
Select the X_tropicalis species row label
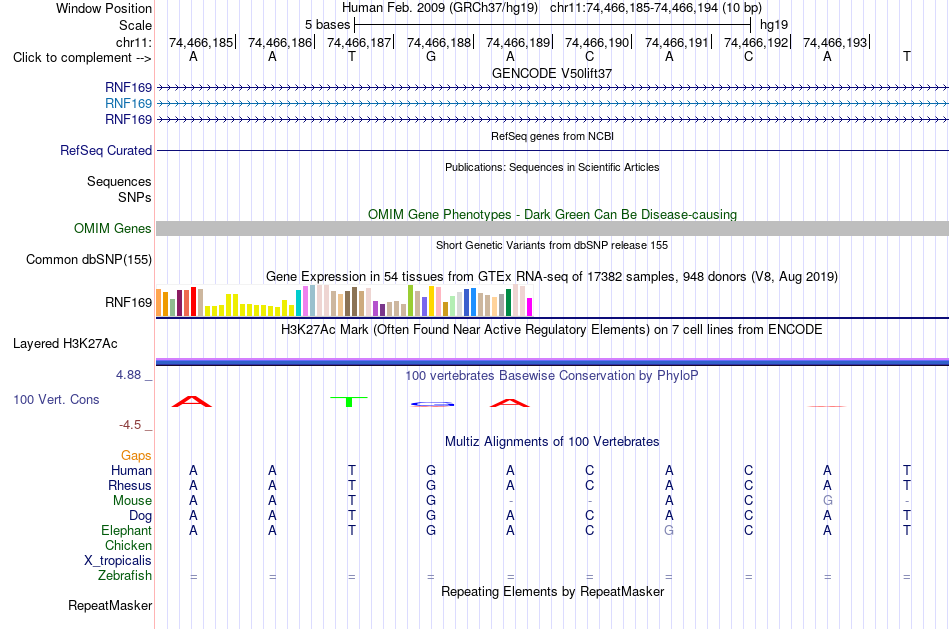pos(118,561)
